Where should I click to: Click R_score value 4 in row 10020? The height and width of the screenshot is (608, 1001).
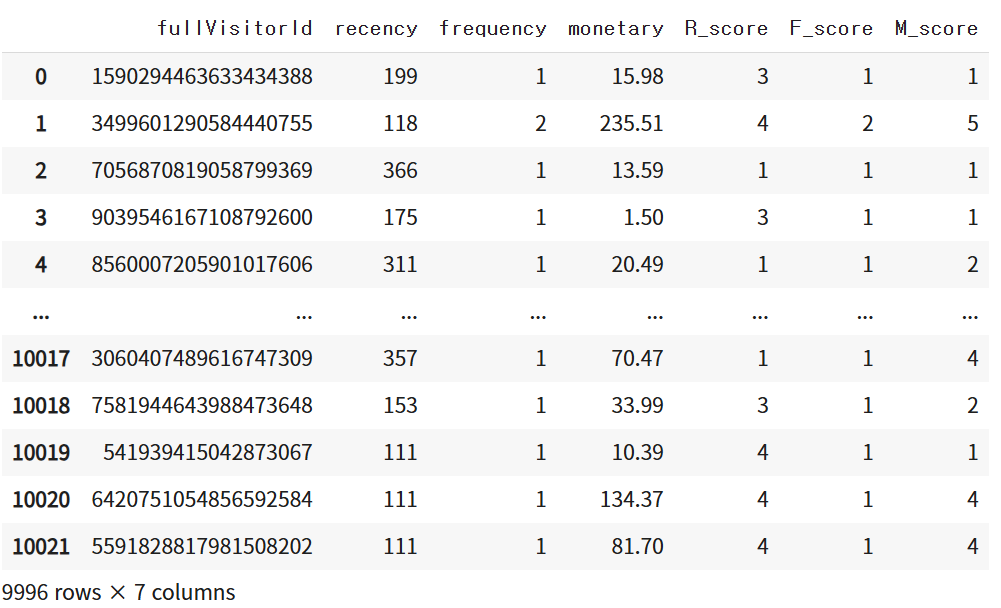[x=762, y=499]
